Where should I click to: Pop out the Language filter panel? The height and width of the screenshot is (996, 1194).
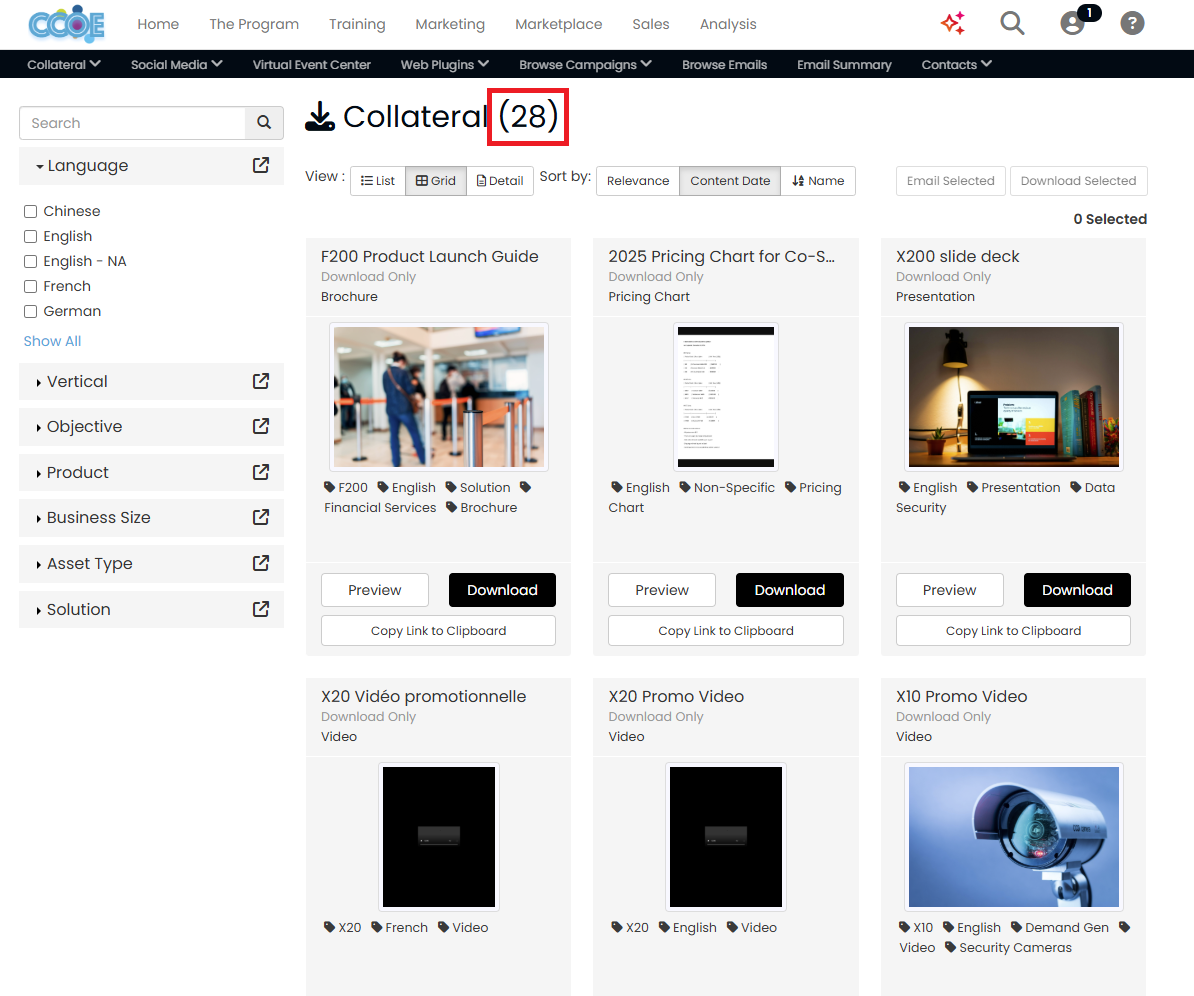point(261,165)
